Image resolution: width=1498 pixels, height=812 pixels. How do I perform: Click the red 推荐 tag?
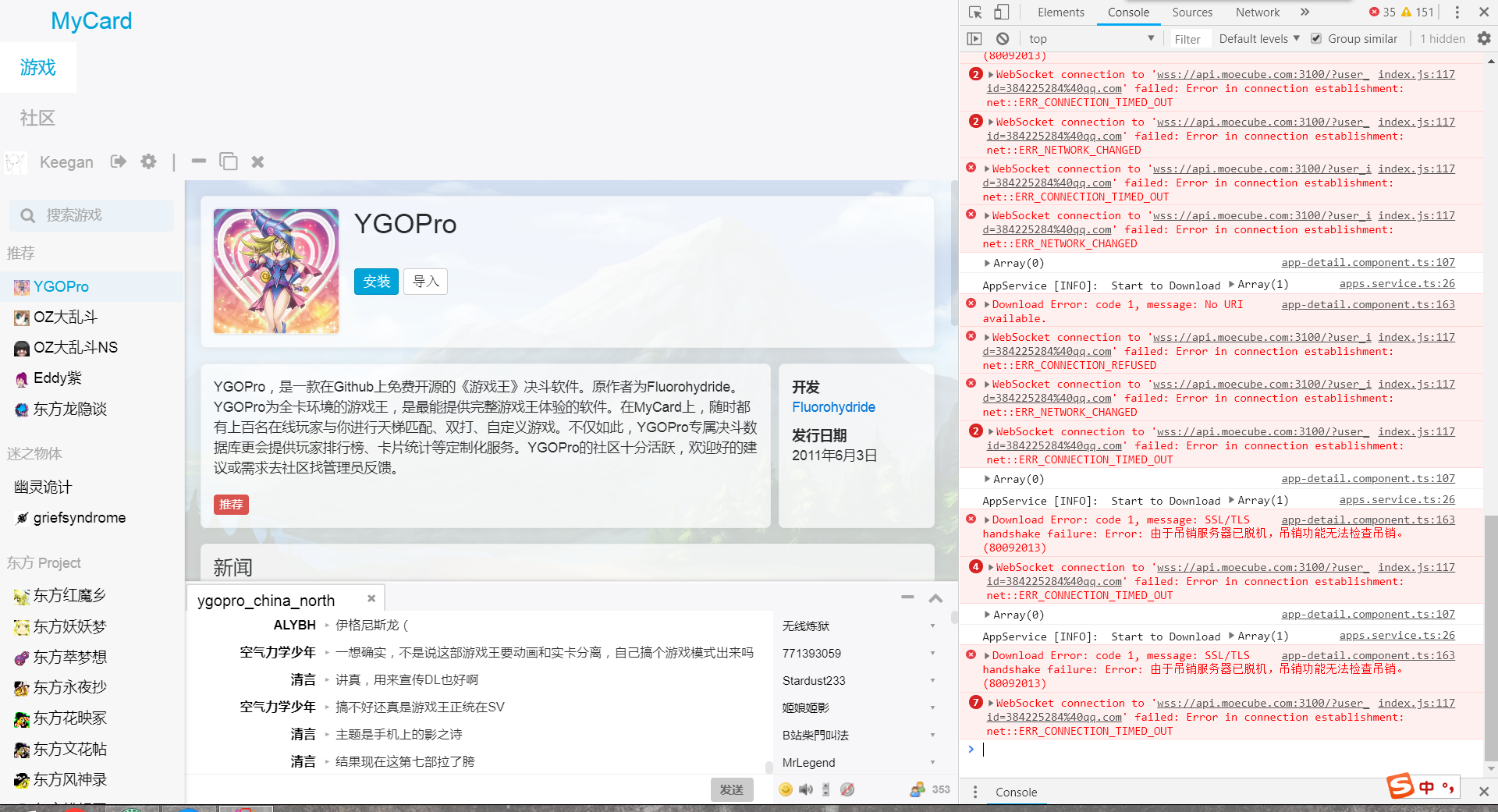coord(231,505)
